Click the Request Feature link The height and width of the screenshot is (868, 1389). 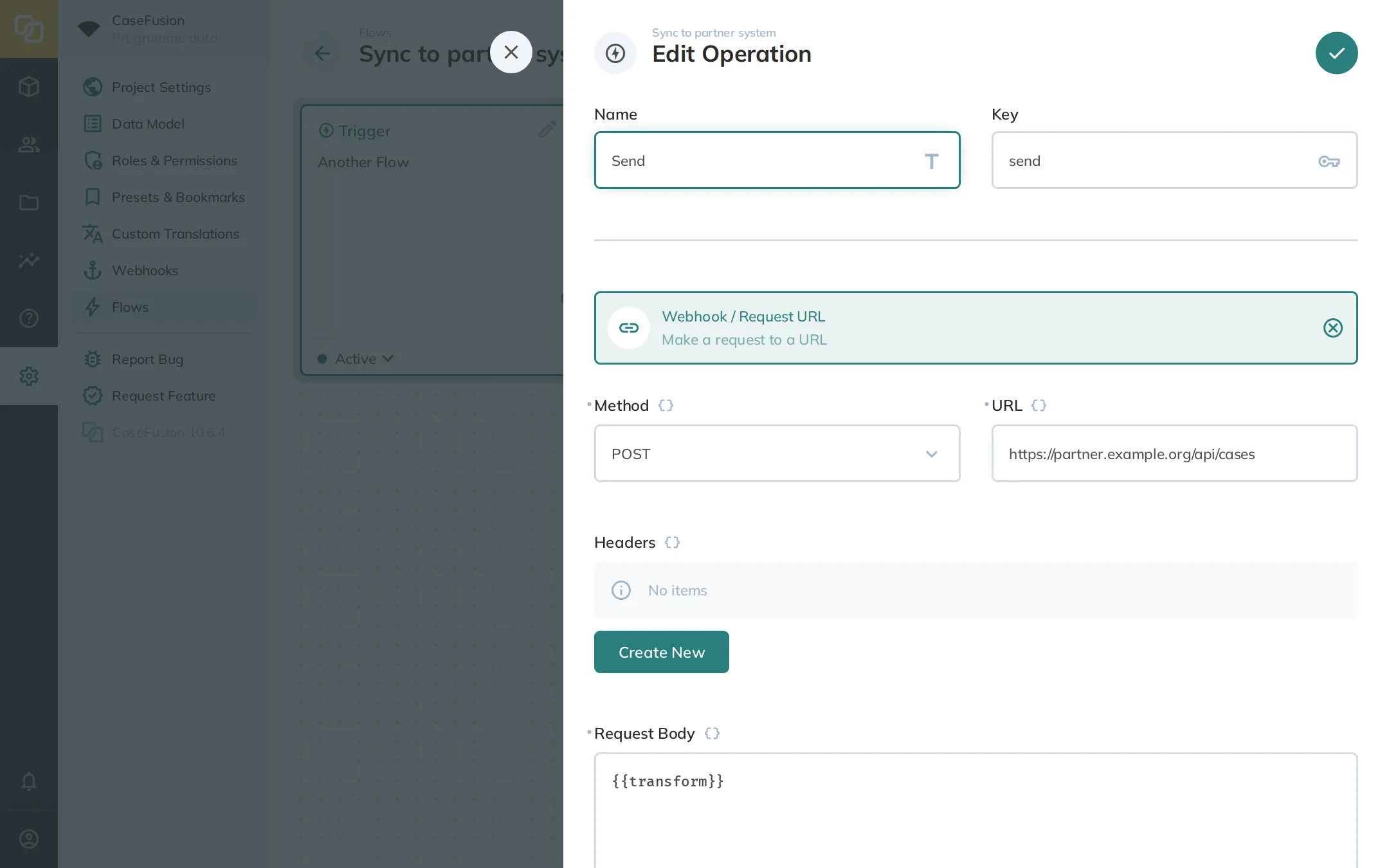[164, 395]
